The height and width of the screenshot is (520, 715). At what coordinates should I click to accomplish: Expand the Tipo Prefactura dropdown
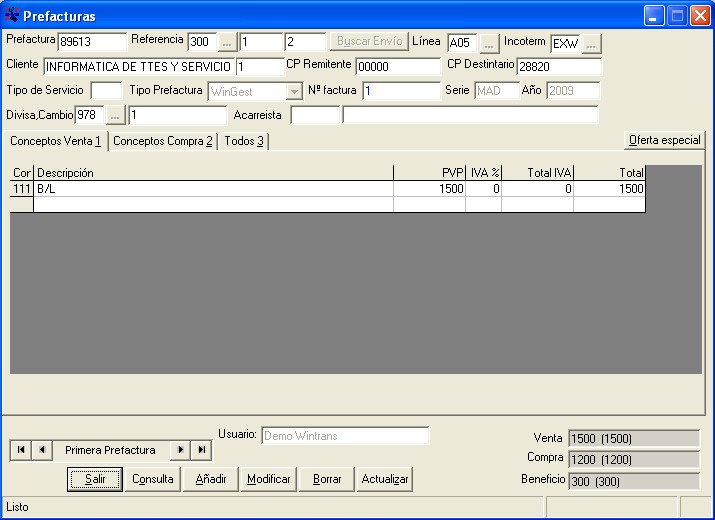tap(295, 92)
